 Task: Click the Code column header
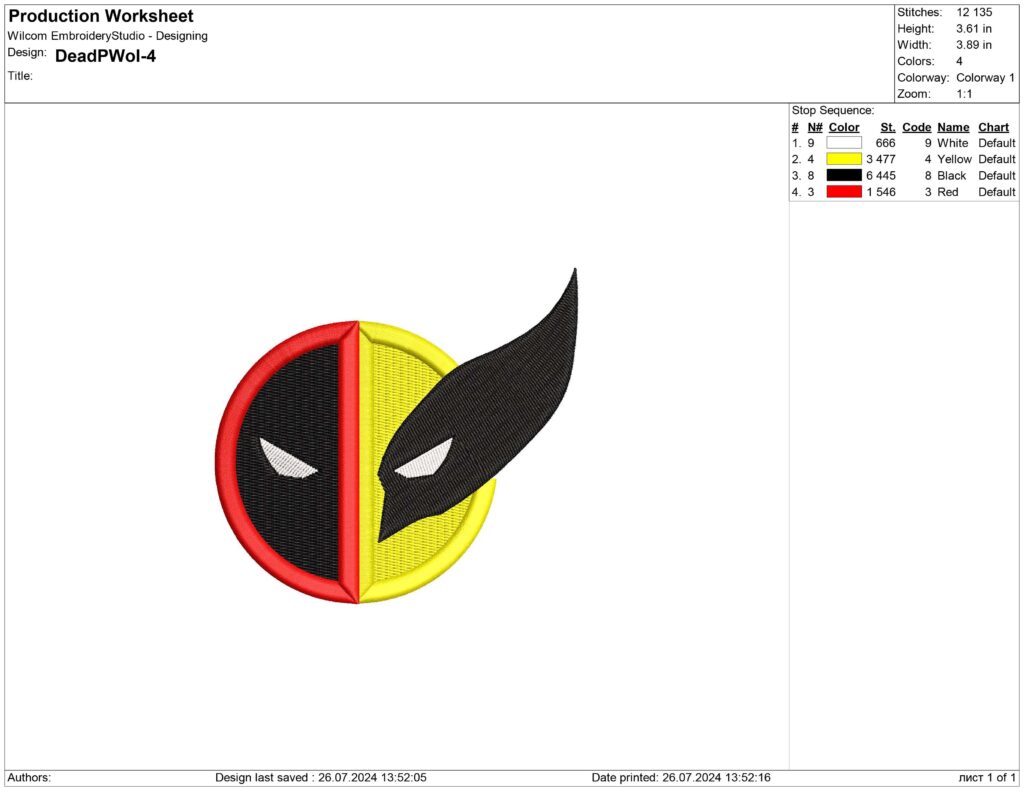[917, 127]
